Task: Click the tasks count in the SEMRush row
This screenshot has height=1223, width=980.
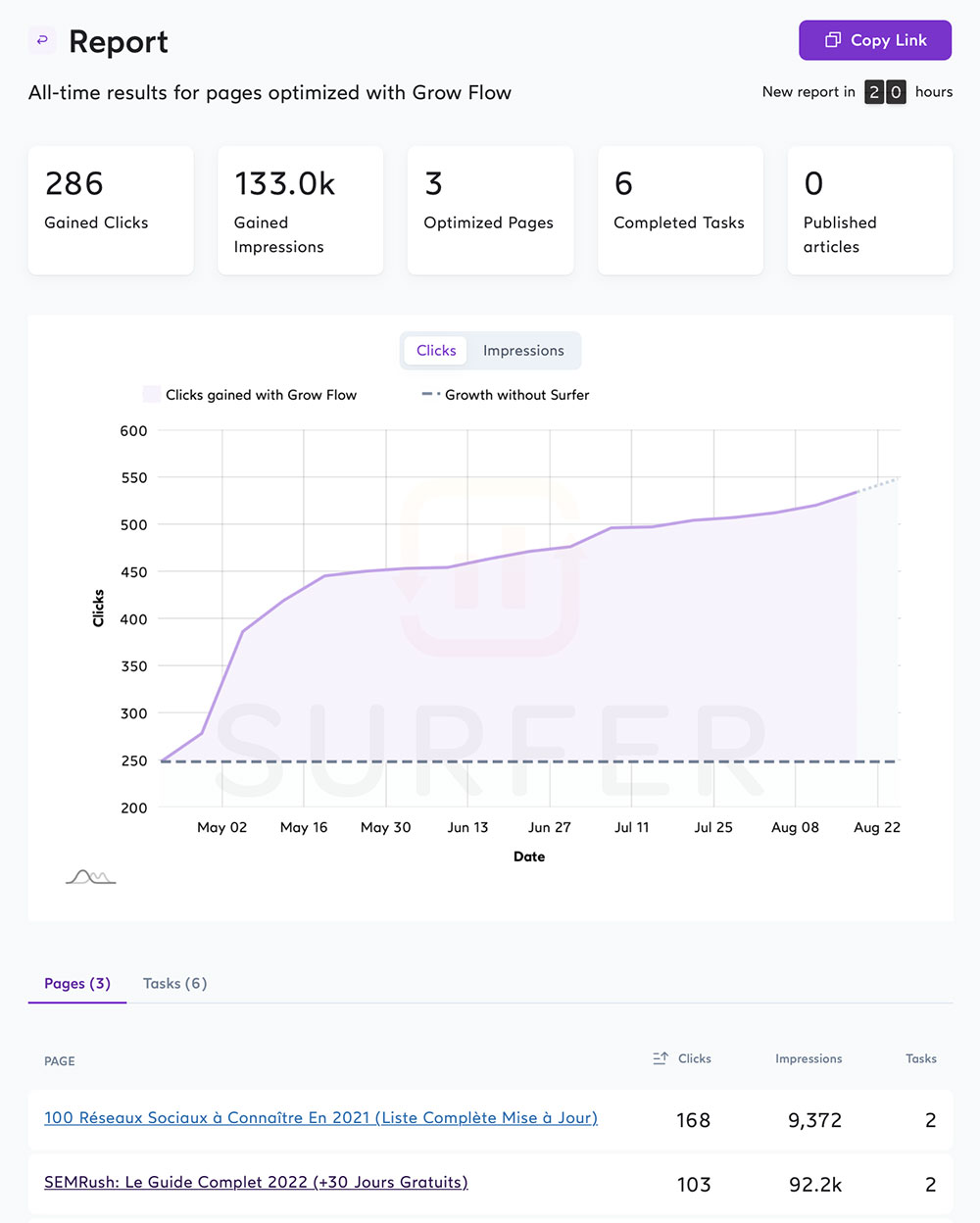Action: 931,1185
